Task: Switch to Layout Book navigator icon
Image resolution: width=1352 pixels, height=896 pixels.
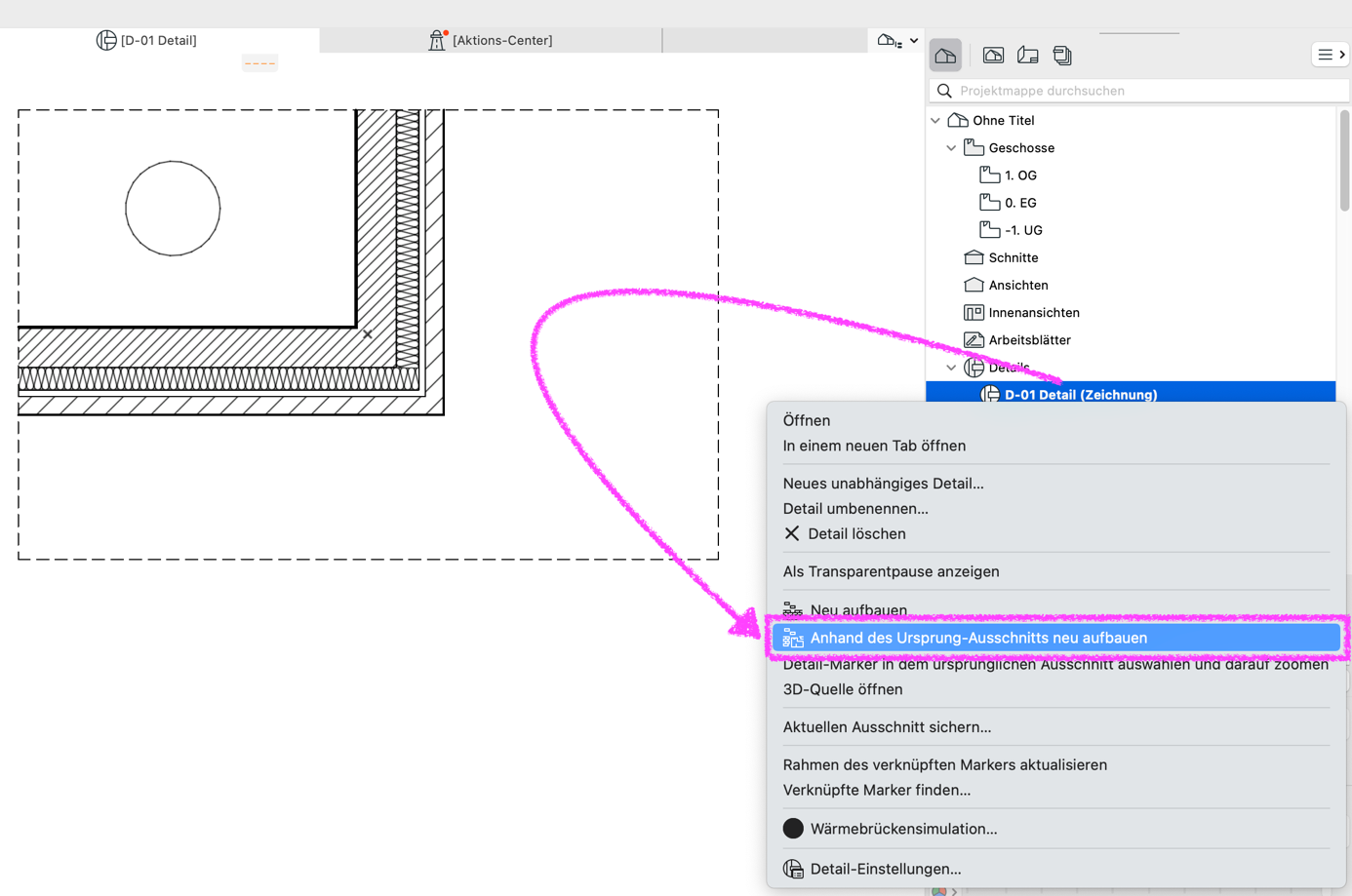Action: pos(1027,56)
